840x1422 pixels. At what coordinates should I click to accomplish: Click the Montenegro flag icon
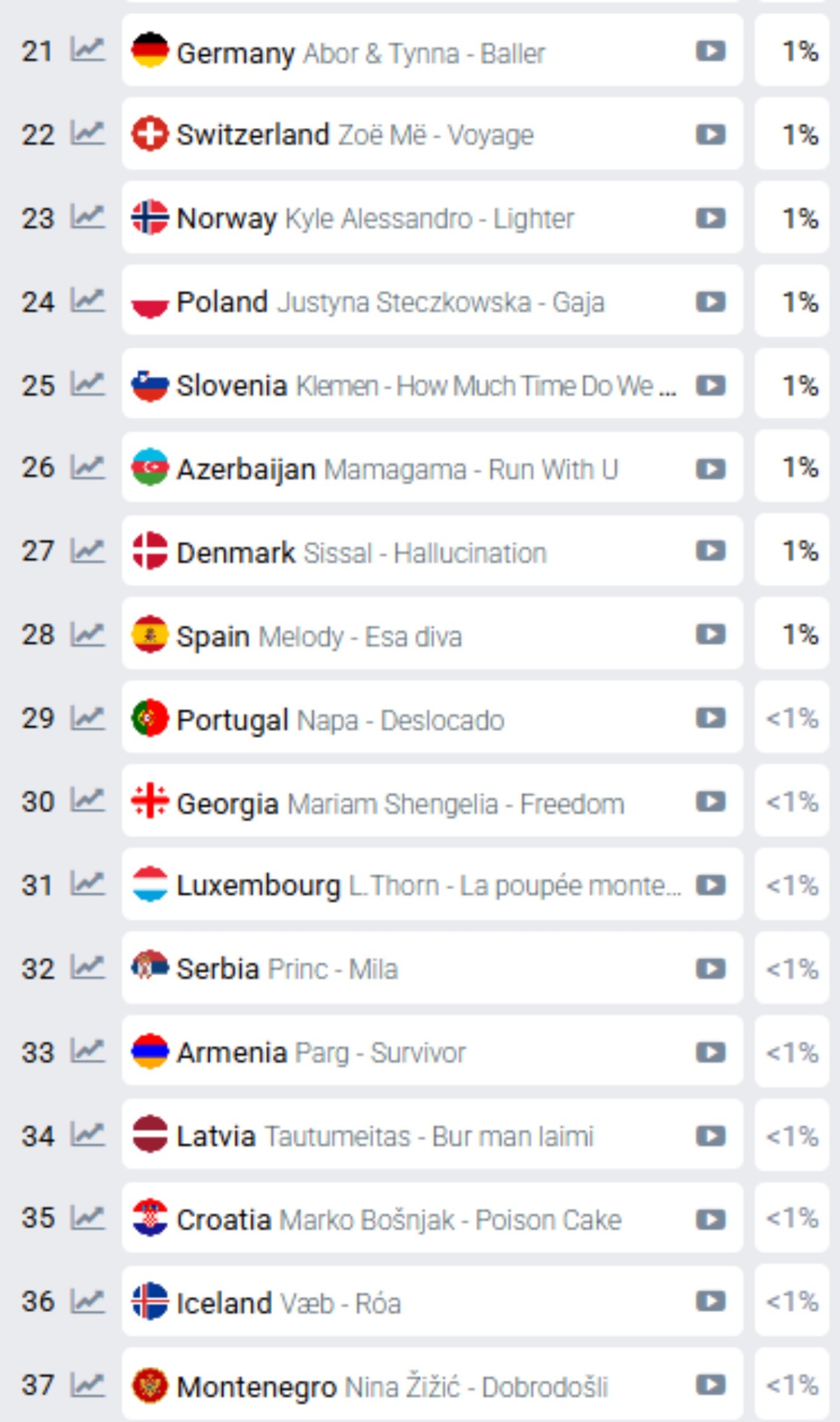click(x=149, y=1386)
